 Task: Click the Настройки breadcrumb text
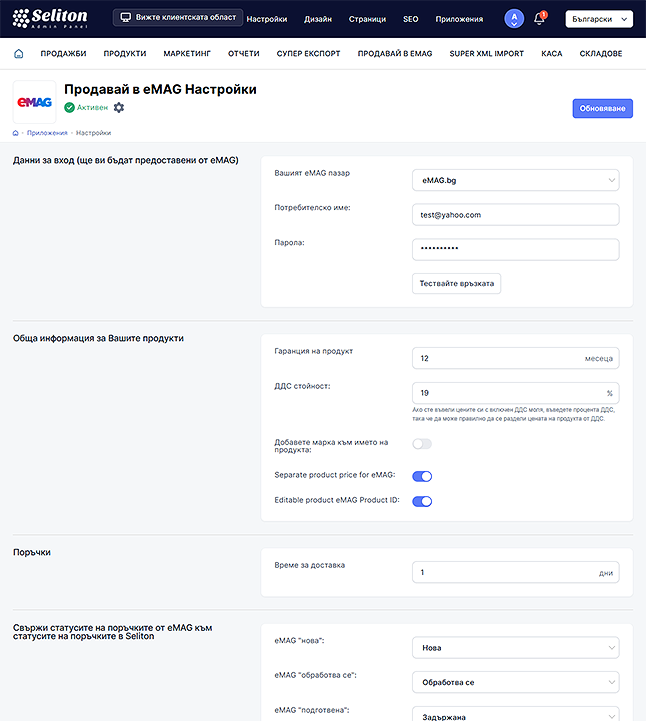[x=93, y=133]
